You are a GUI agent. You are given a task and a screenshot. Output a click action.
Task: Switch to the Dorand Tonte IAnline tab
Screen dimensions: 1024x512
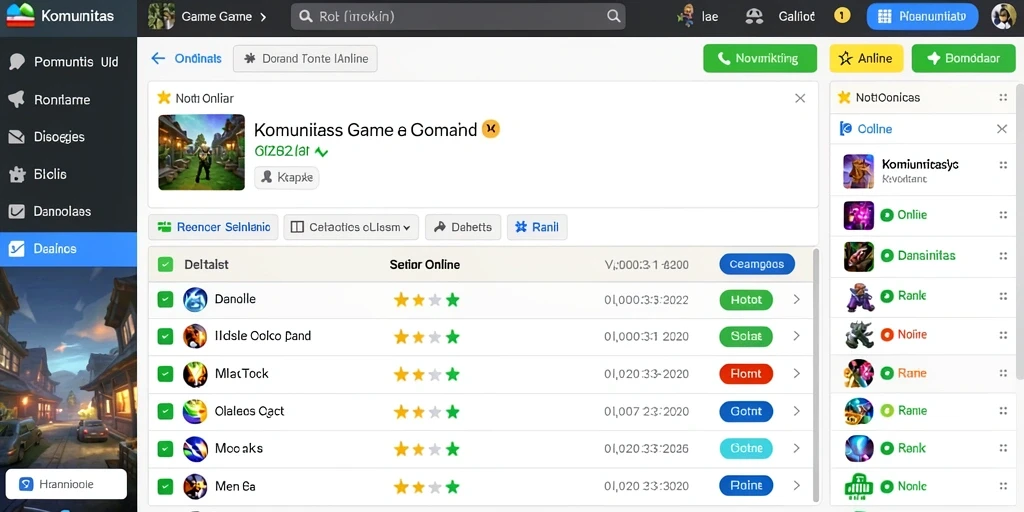click(305, 58)
